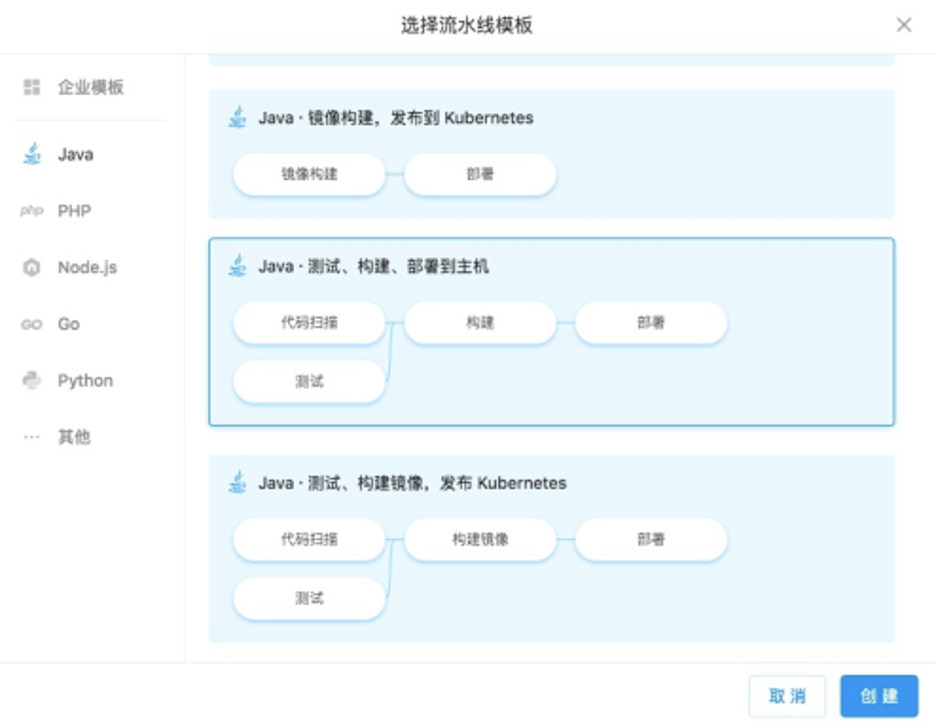Select the 企业模板 category
Screen dimensions: 936x728
point(90,87)
